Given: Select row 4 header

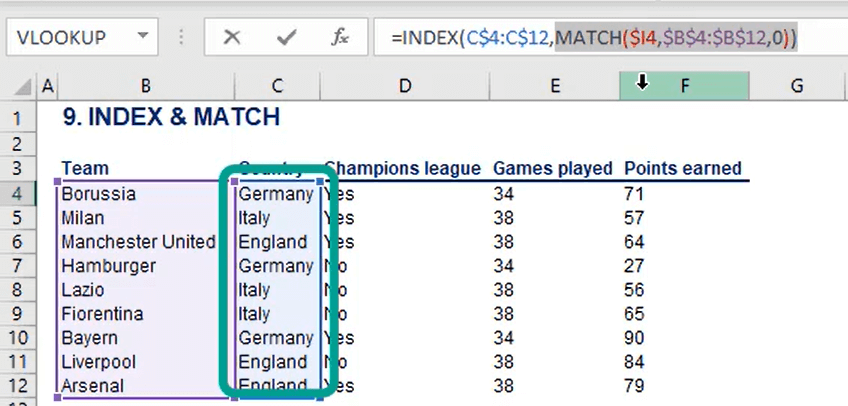Looking at the screenshot, I should 18,194.
